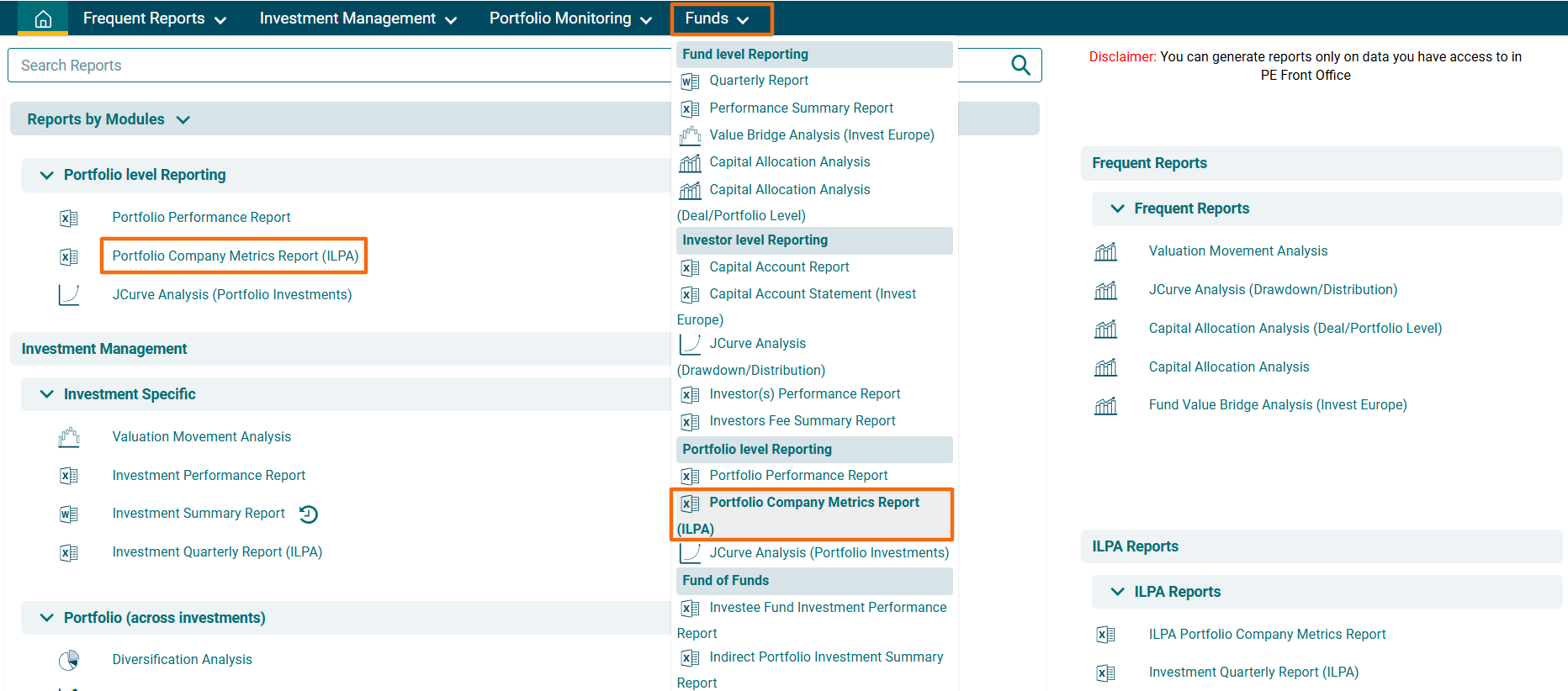Click the bar chart icon beside Fund Value Bridge Analysis
Viewport: 1568px width, 691px height.
pos(1105,406)
